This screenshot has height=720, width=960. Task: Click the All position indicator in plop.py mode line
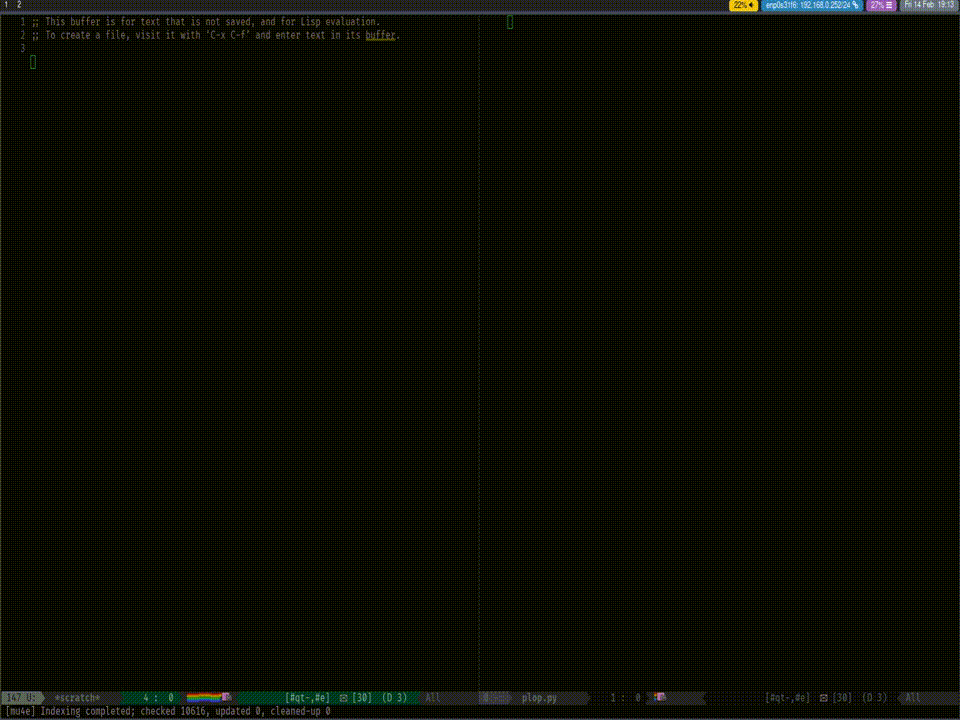pyautogui.click(x=912, y=698)
